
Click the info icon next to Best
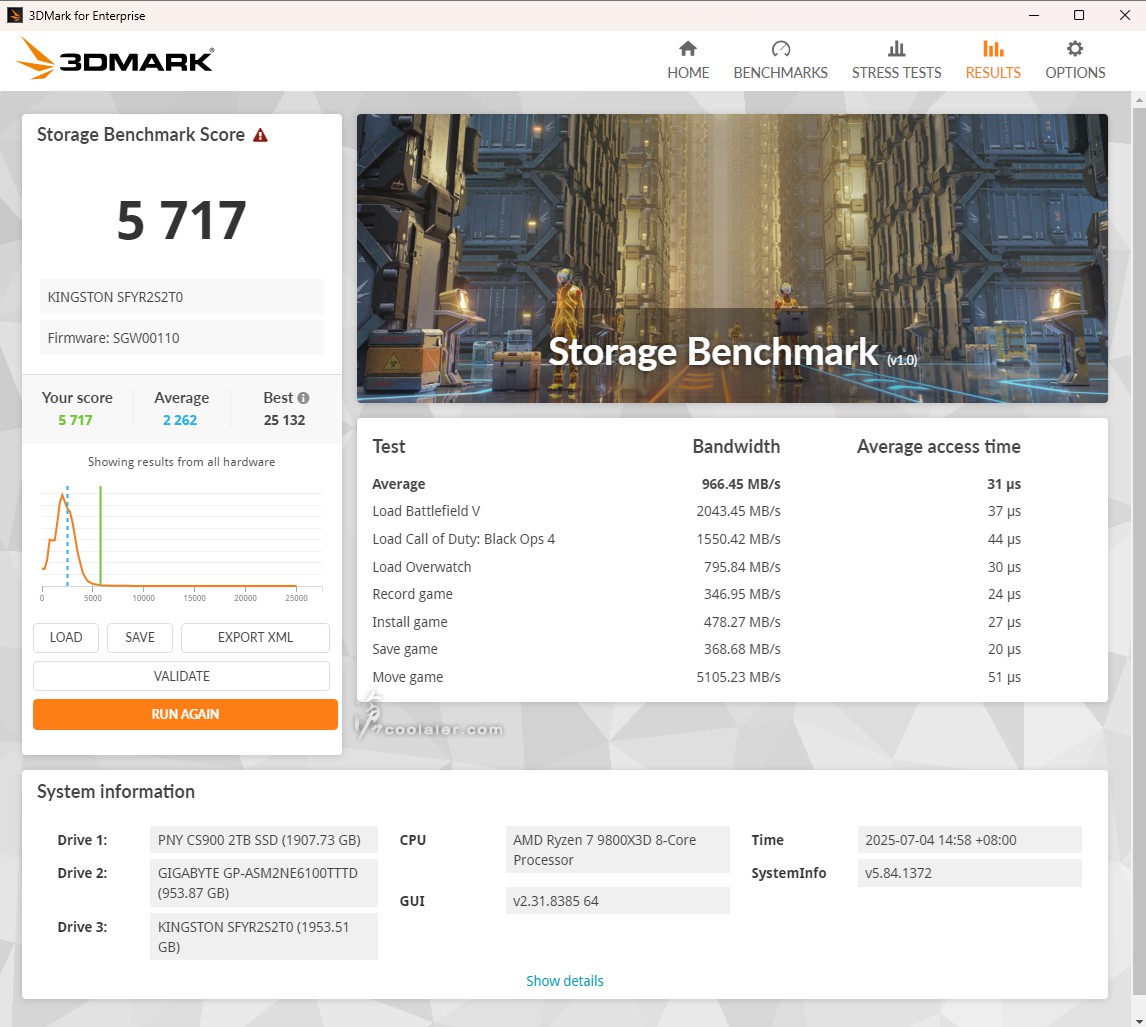pos(303,398)
